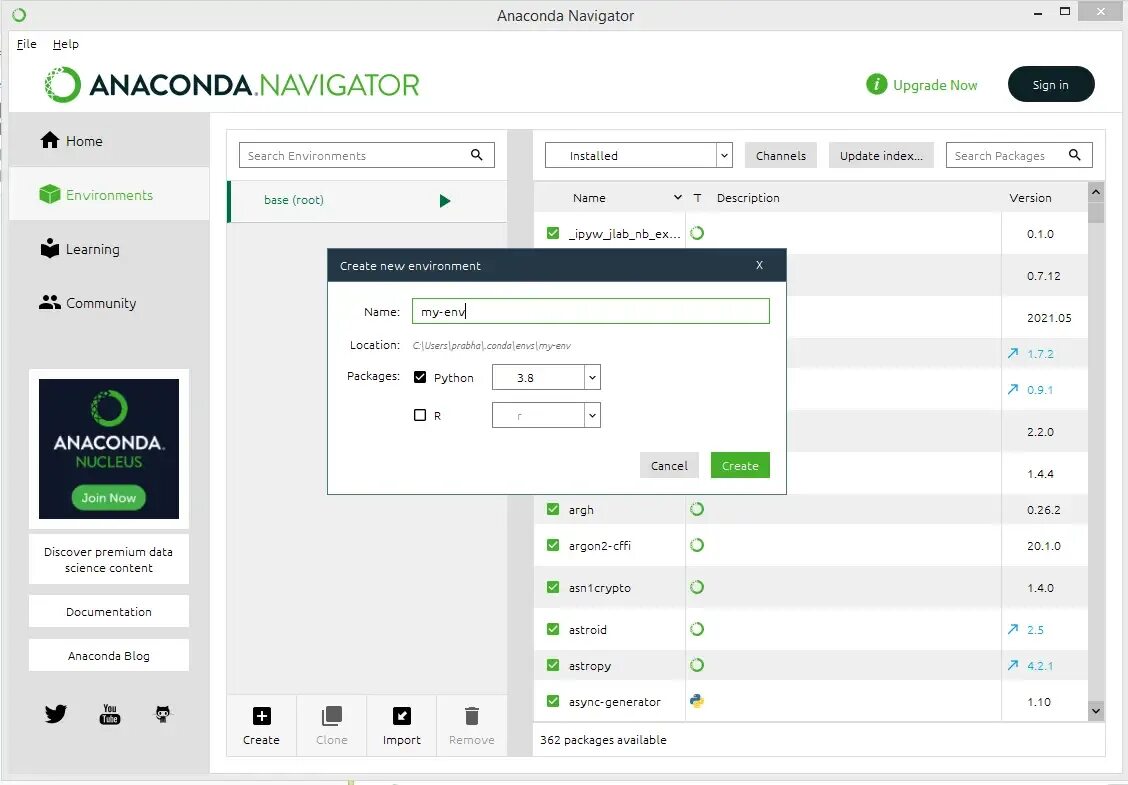Open the File menu
The height and width of the screenshot is (785, 1128).
27,44
